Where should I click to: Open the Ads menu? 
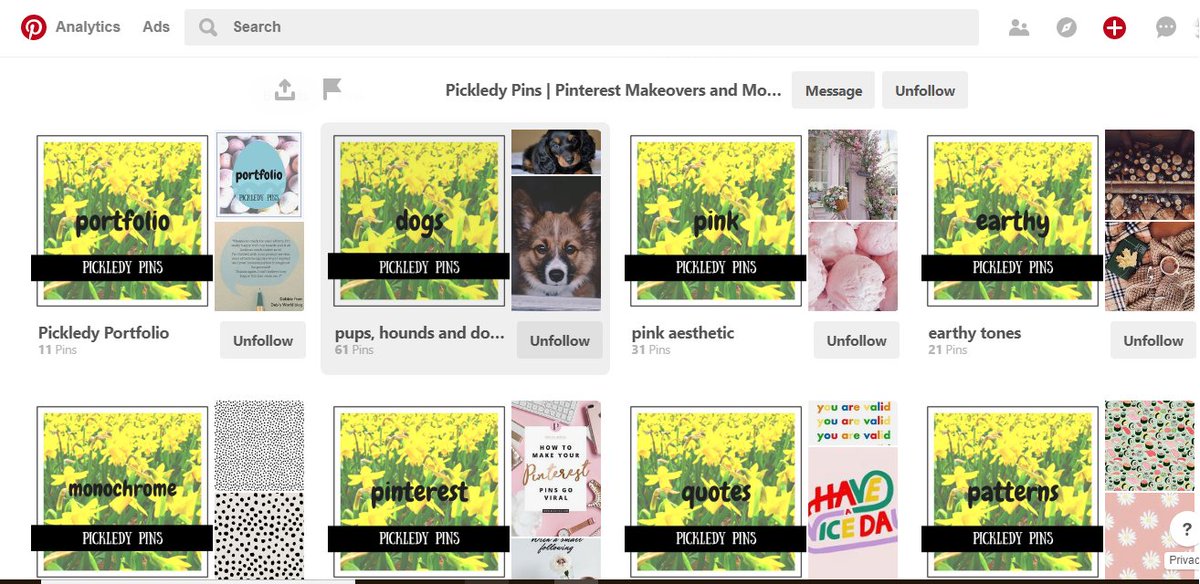coord(156,27)
